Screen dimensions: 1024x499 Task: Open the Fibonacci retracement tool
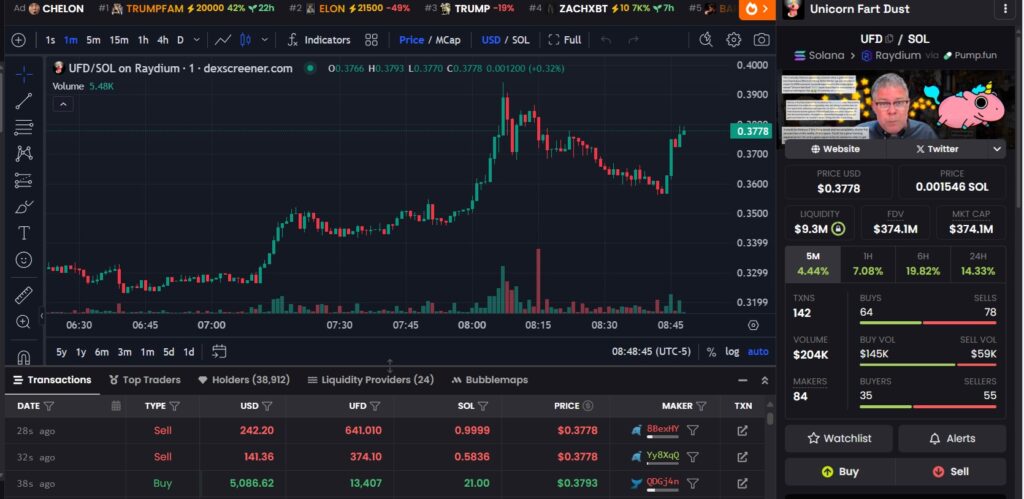[24, 127]
